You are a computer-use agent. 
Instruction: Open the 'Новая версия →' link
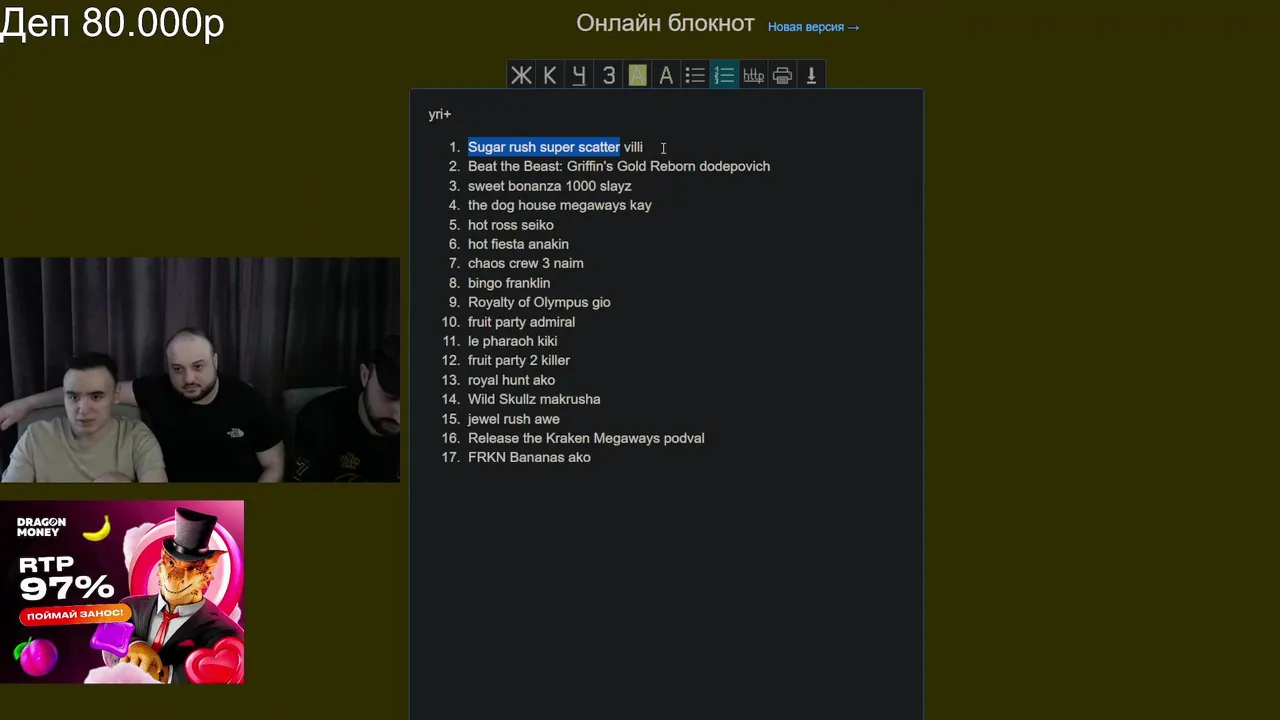pyautogui.click(x=813, y=27)
